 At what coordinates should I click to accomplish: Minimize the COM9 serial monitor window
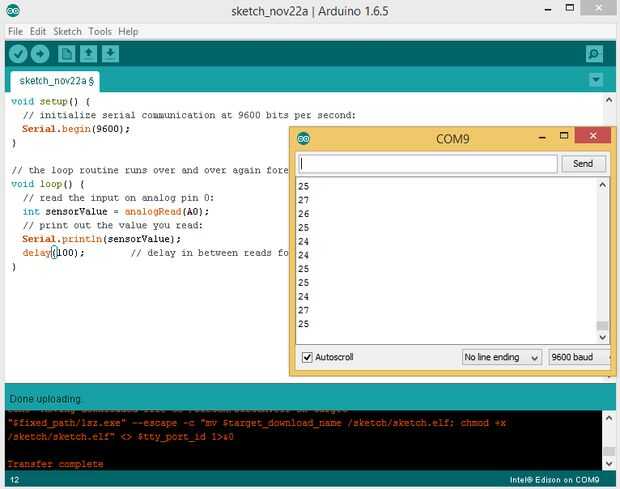coord(542,137)
